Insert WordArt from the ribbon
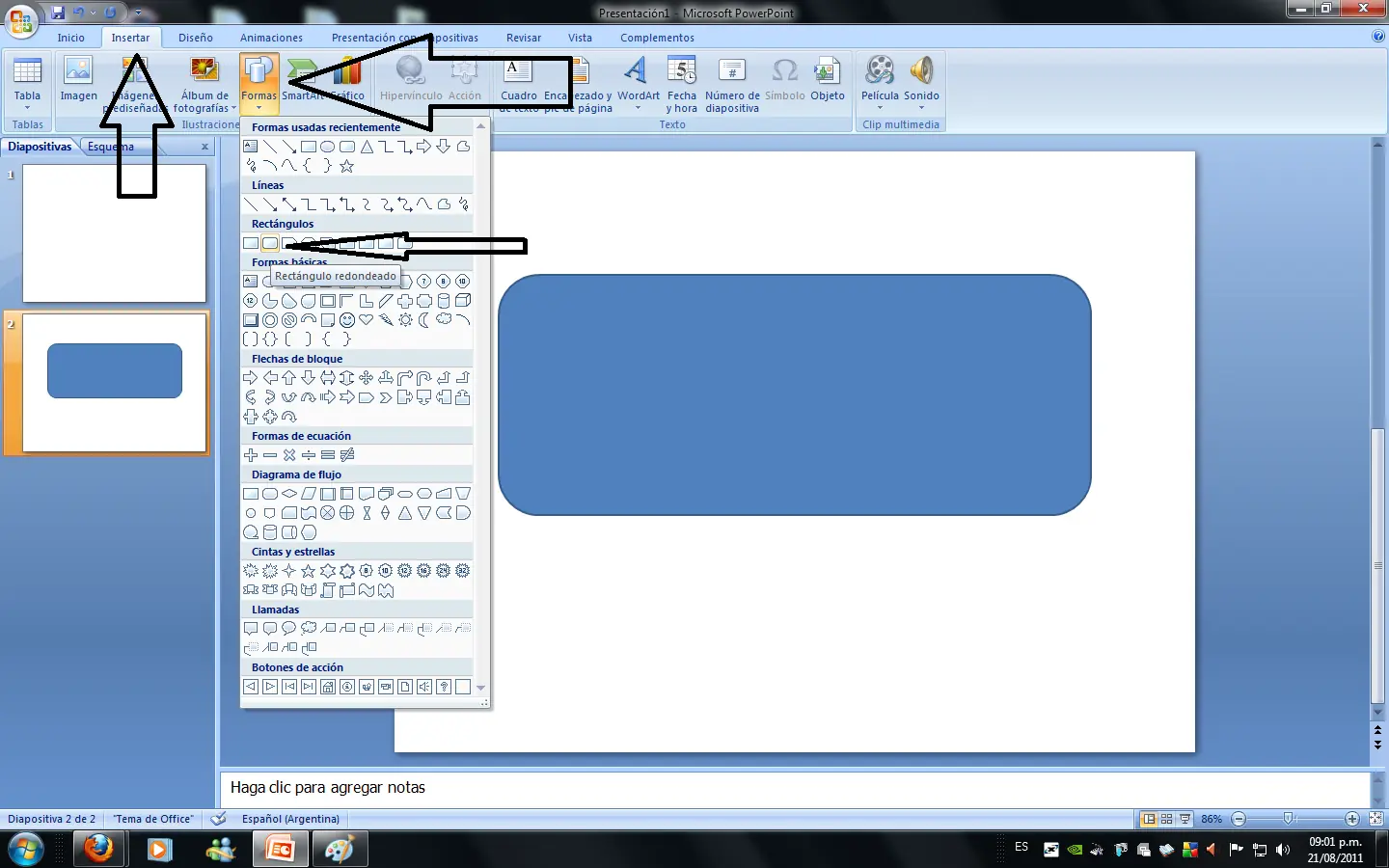Image resolution: width=1389 pixels, height=868 pixels. click(638, 83)
